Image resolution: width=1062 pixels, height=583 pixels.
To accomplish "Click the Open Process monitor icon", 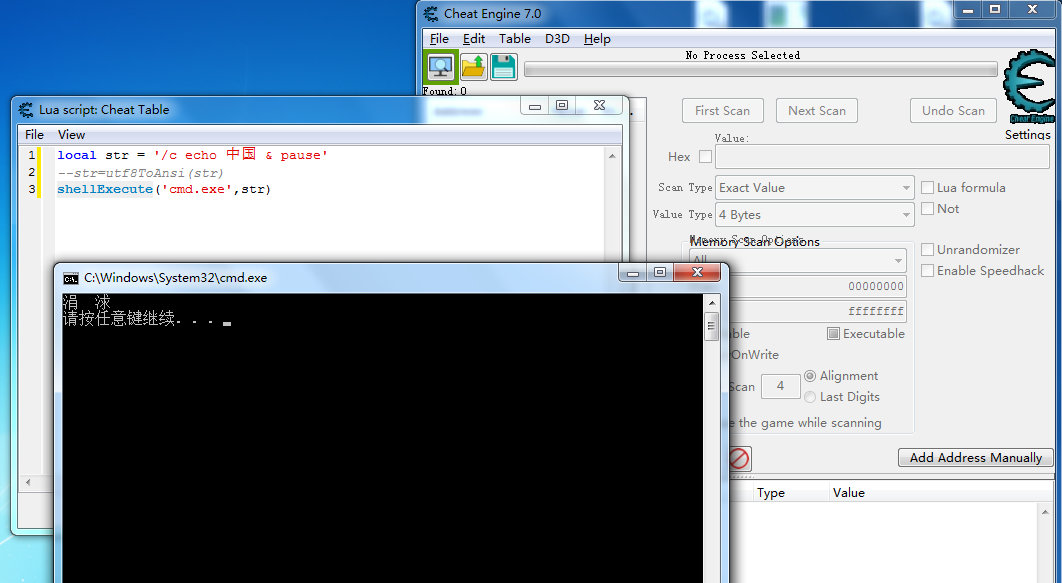I will 439,67.
